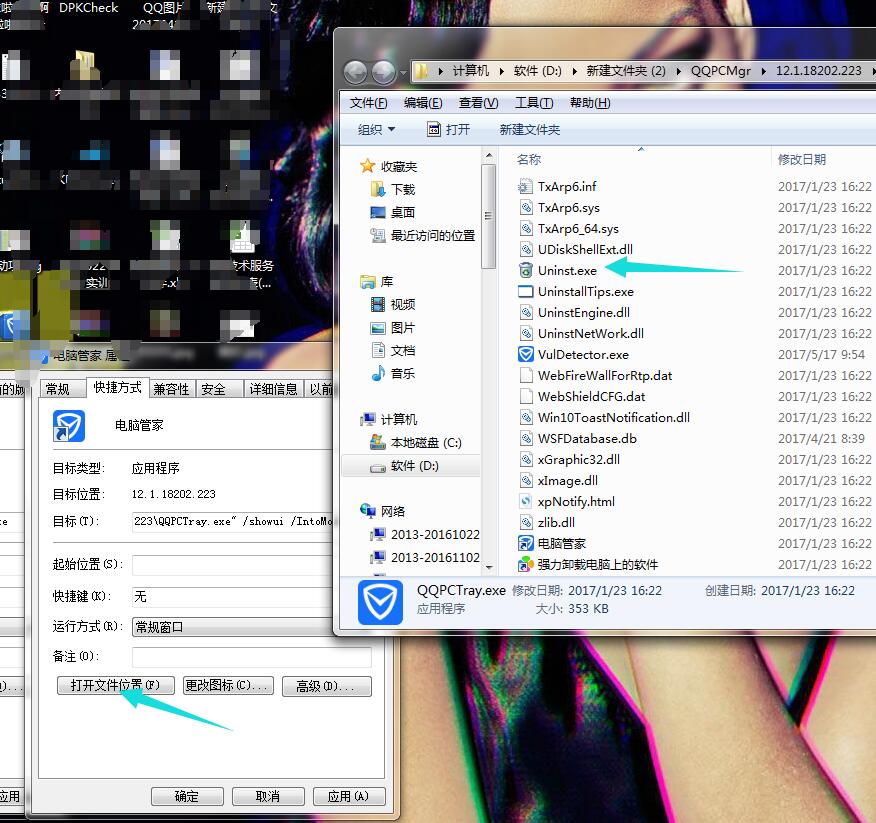Click the Explorer back arrow button
The height and width of the screenshot is (823, 876).
coord(355,72)
